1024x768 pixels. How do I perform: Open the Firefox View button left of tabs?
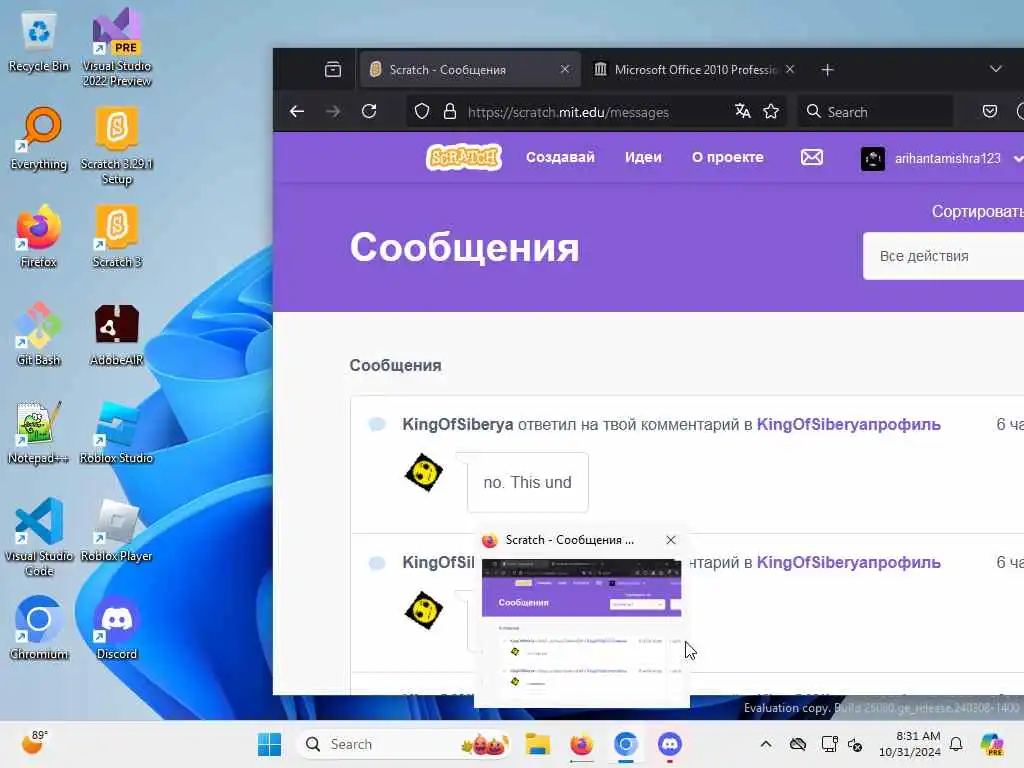click(x=333, y=69)
